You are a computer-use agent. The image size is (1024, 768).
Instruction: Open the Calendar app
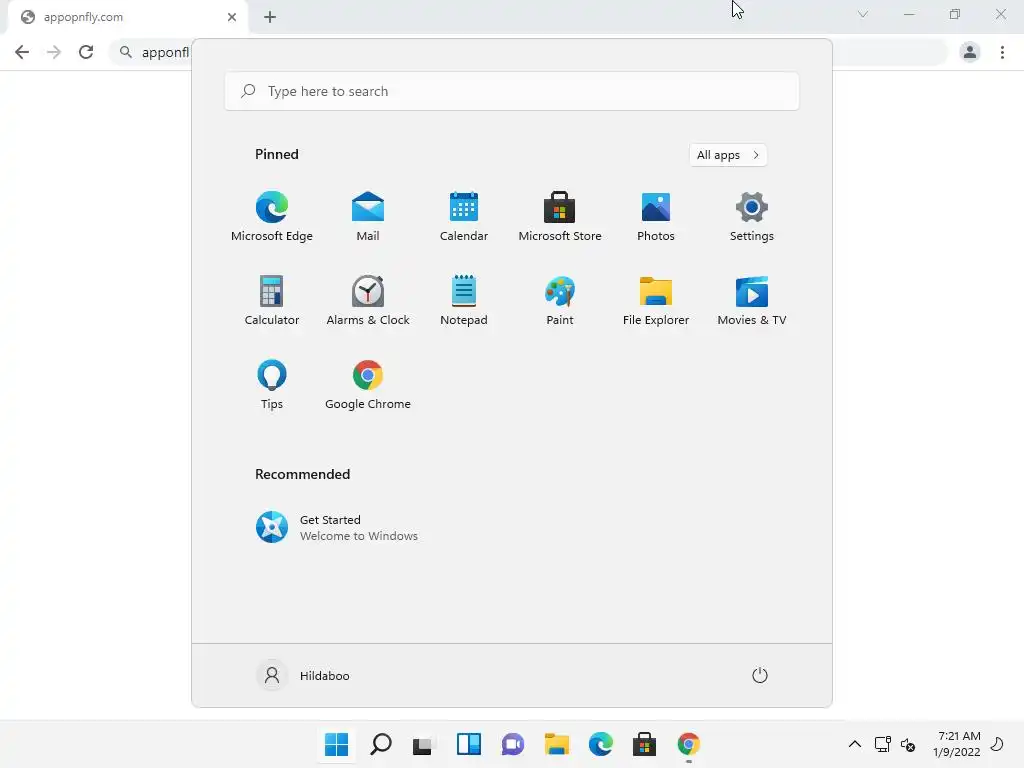[464, 217]
